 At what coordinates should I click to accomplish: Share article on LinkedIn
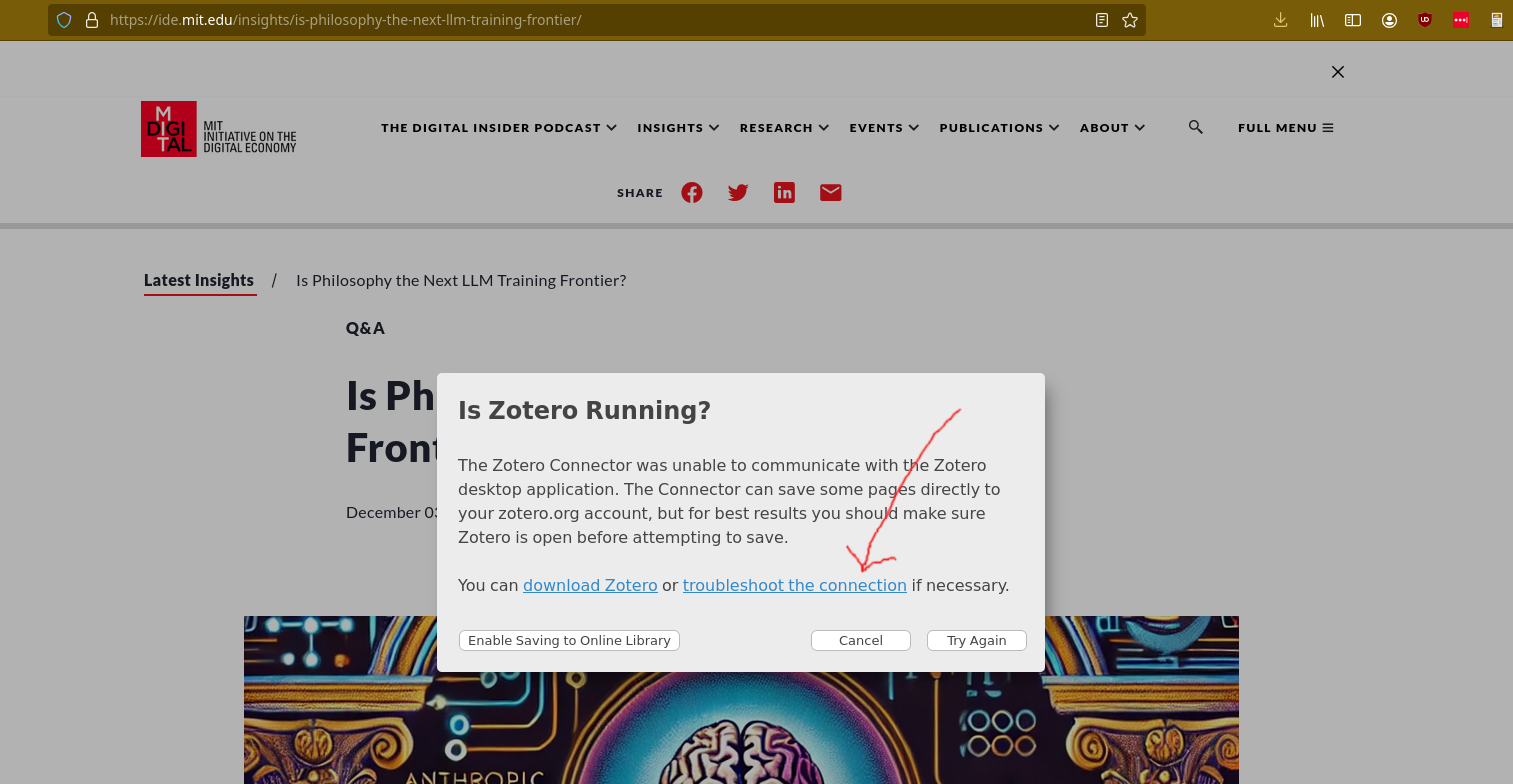click(x=784, y=193)
